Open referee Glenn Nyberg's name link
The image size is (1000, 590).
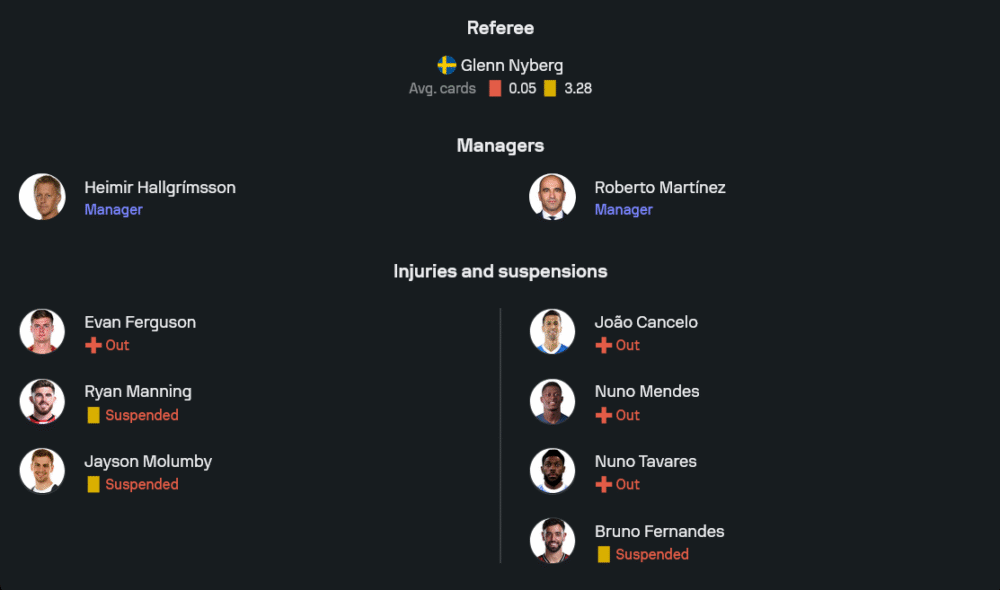(x=512, y=65)
